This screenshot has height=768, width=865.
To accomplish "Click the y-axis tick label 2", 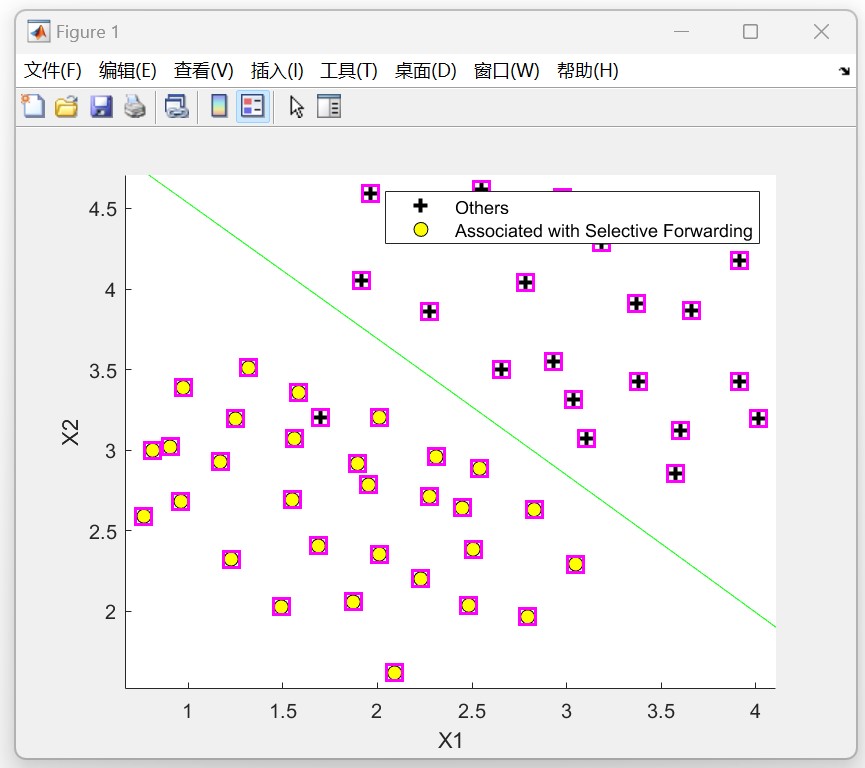I will tap(110, 612).
